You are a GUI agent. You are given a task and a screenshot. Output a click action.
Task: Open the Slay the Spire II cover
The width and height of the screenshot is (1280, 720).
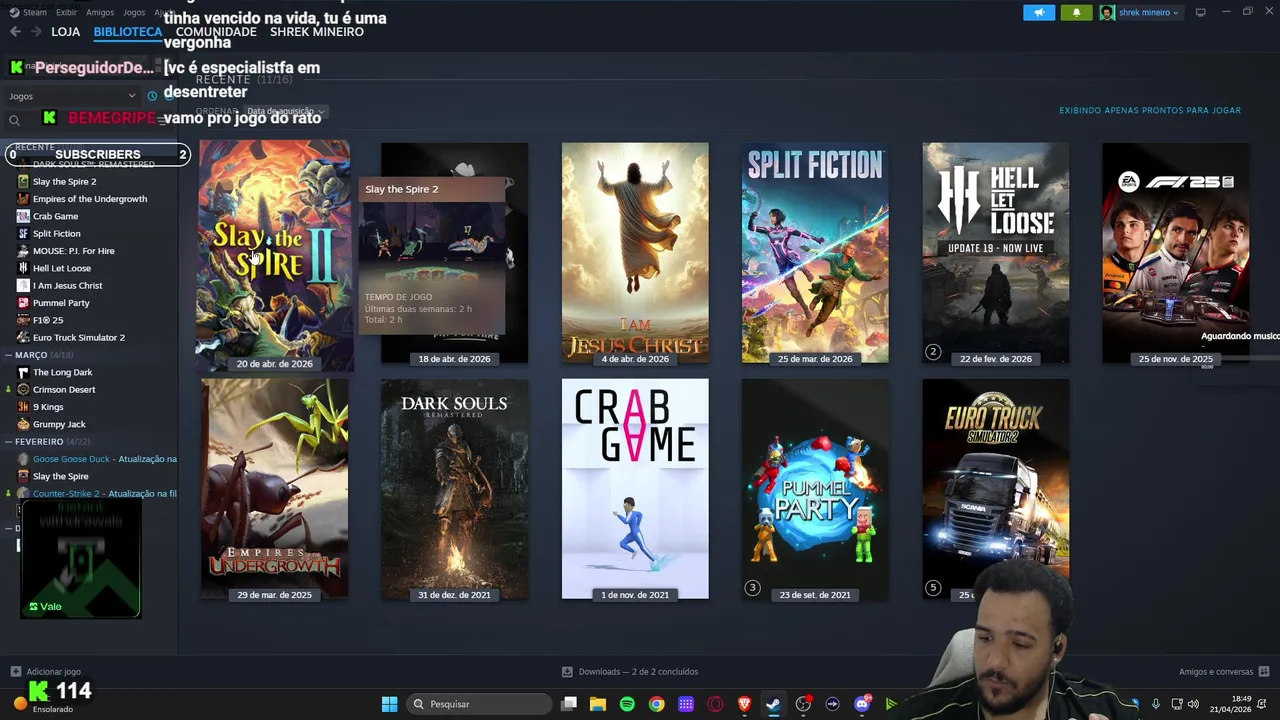274,255
